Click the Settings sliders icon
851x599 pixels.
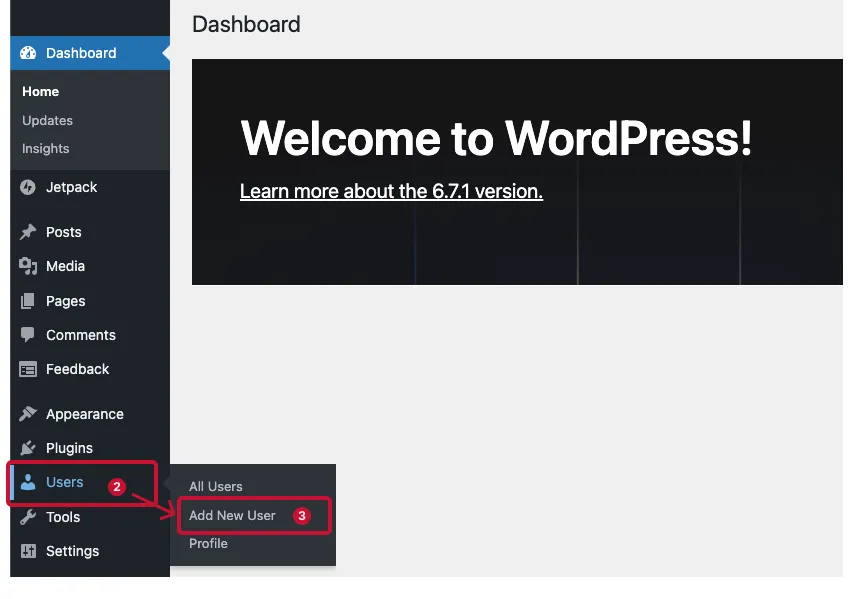click(28, 551)
